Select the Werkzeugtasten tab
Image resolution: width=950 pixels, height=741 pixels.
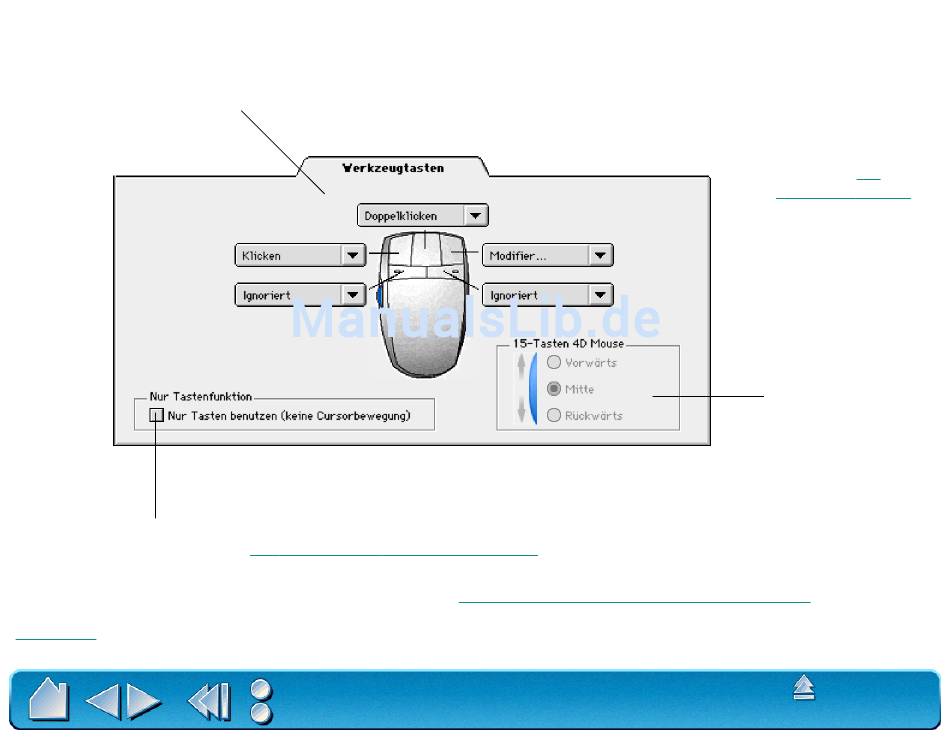[393, 168]
